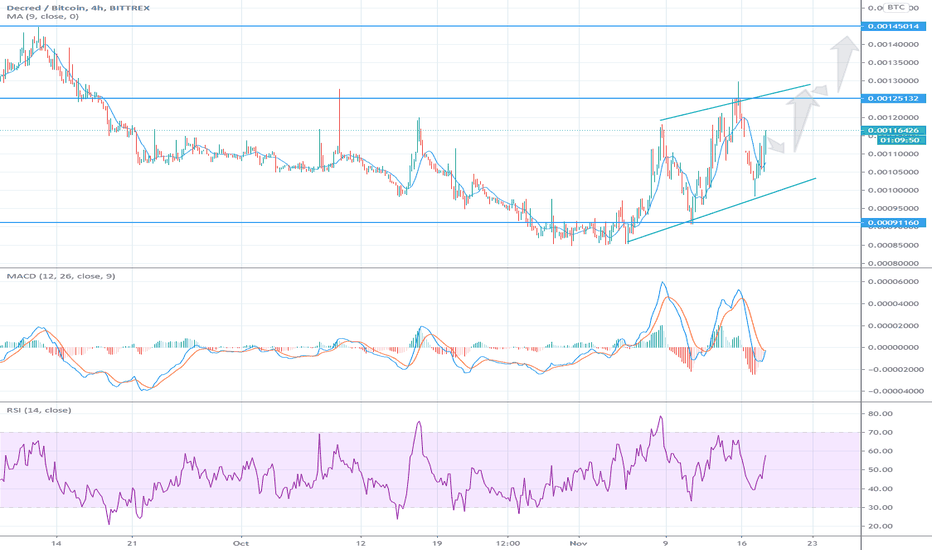The image size is (932, 550).
Task: Click the MACD axis value -0.00004000
Action: tap(895, 391)
